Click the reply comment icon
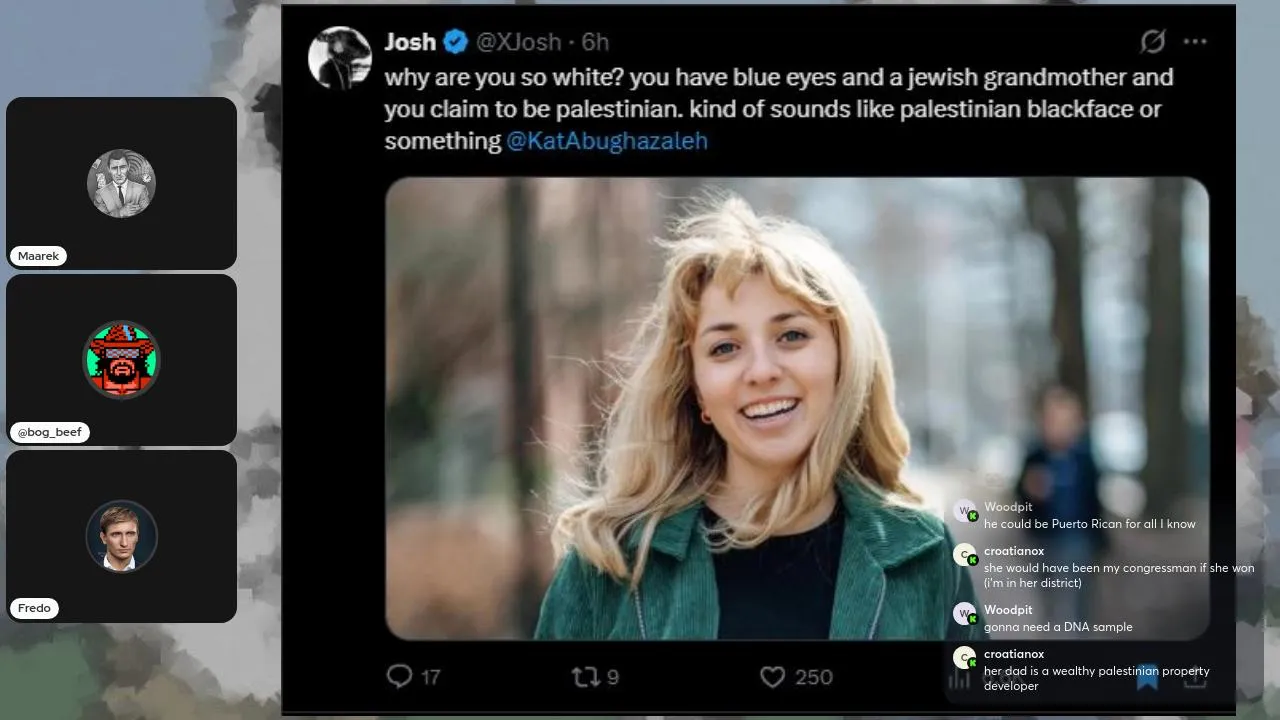Viewport: 1280px width, 720px height. [x=400, y=677]
